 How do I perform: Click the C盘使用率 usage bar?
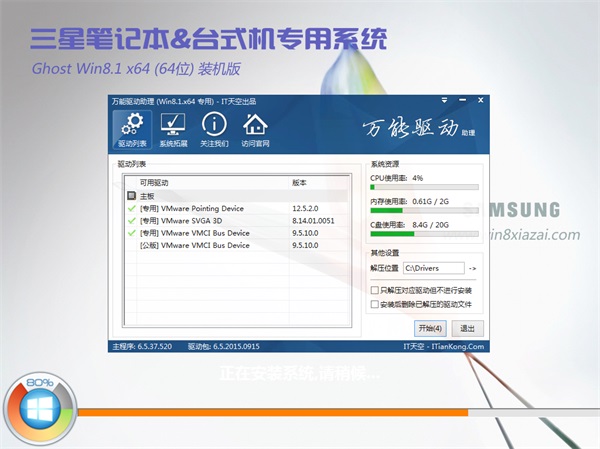tap(424, 237)
